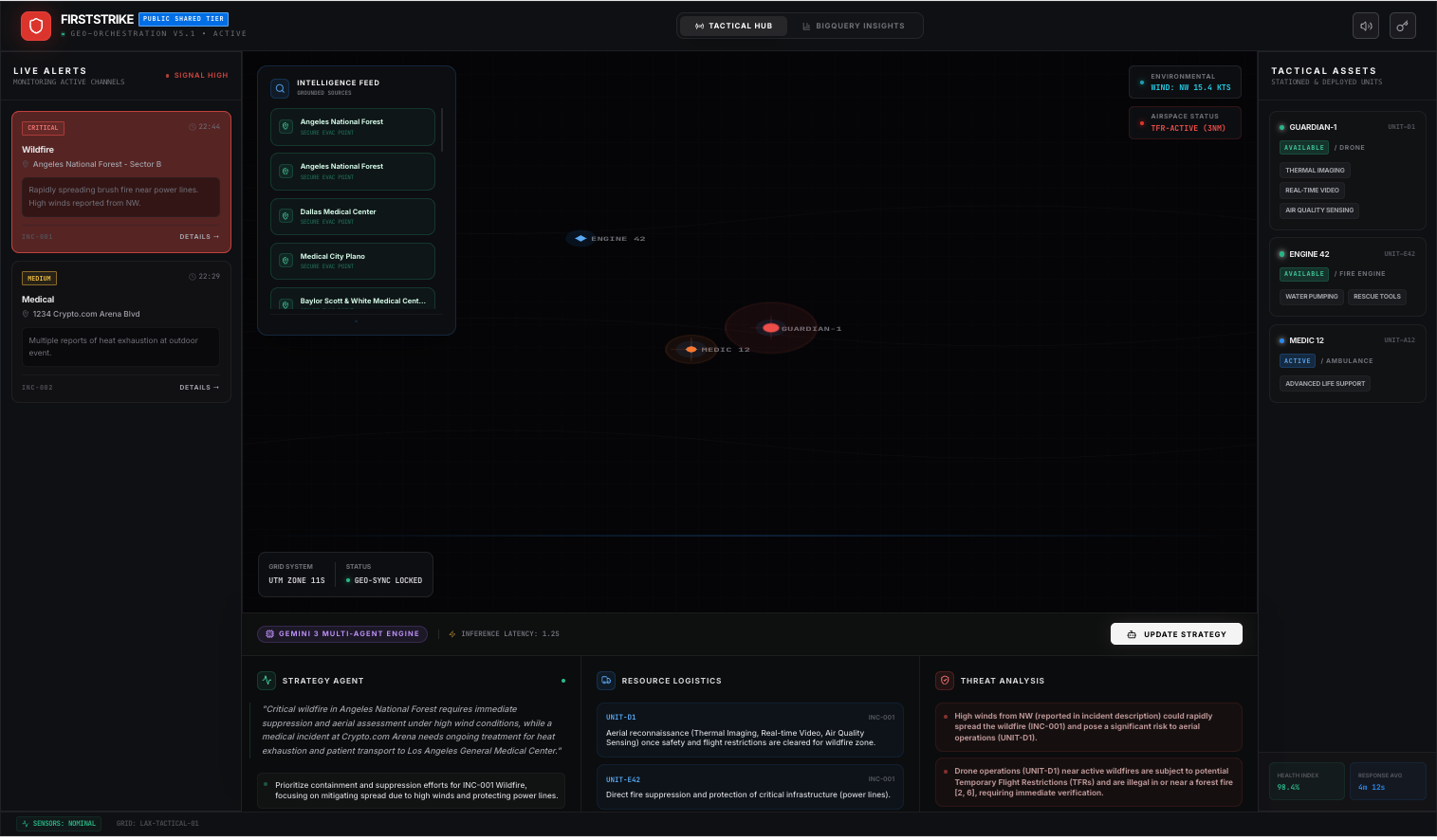This screenshot has height=840, width=1437.
Task: Open the BigQuery Insights tab
Action: [x=854, y=26]
